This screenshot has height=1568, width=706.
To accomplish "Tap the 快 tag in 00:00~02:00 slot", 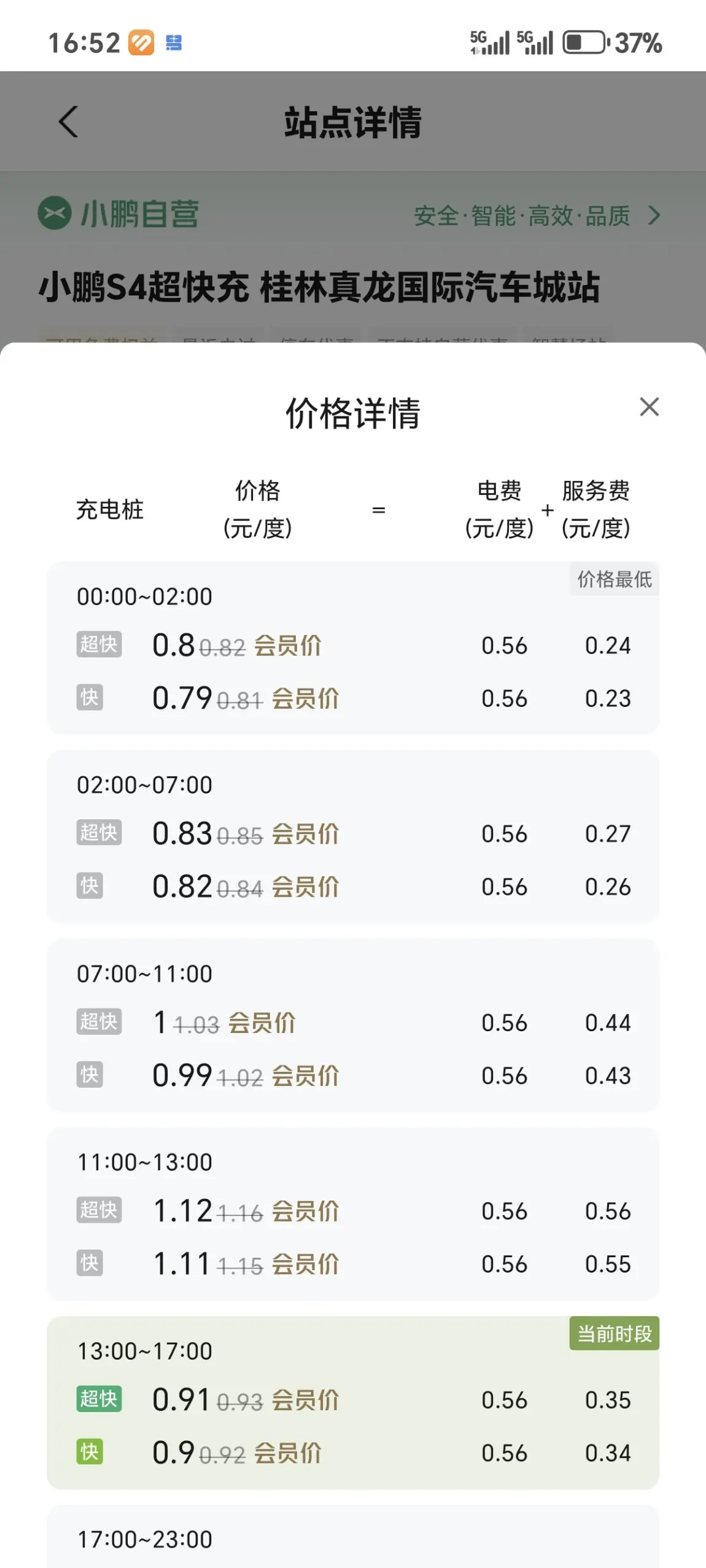I will tap(90, 697).
